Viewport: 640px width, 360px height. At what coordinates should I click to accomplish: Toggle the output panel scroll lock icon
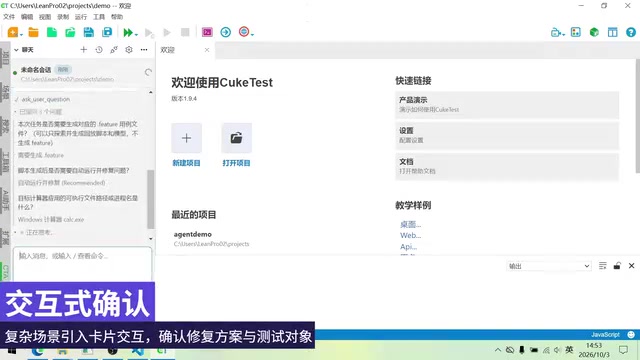click(617, 266)
